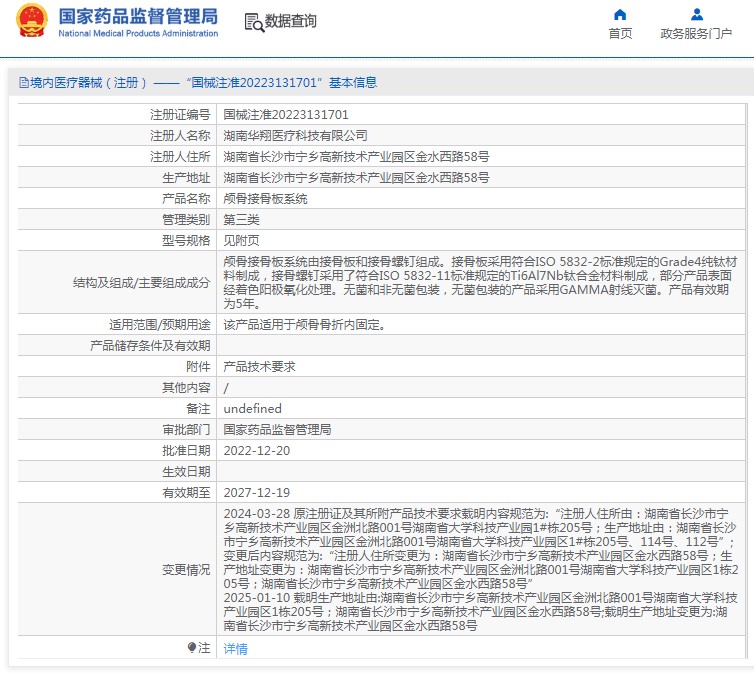
Task: Click the 注册人住所 address value
Action: coord(356,157)
